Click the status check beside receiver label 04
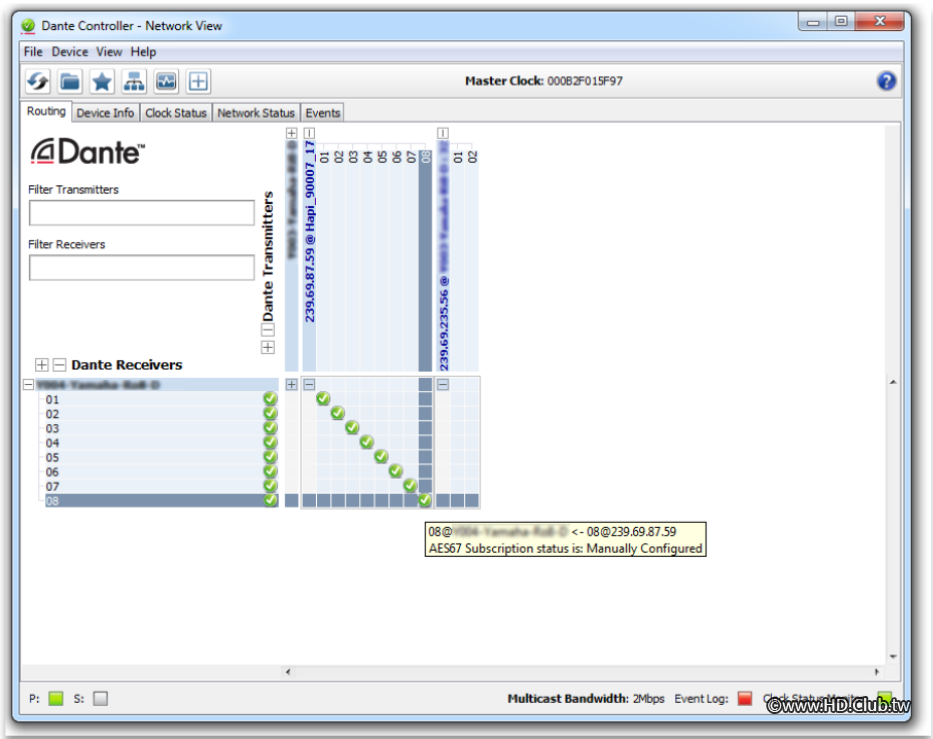The height and width of the screenshot is (739, 933). click(x=271, y=442)
